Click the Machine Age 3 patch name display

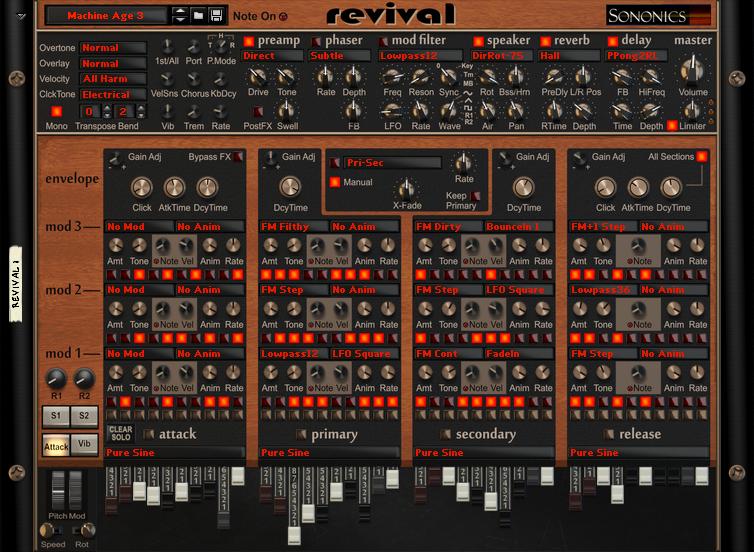106,16
